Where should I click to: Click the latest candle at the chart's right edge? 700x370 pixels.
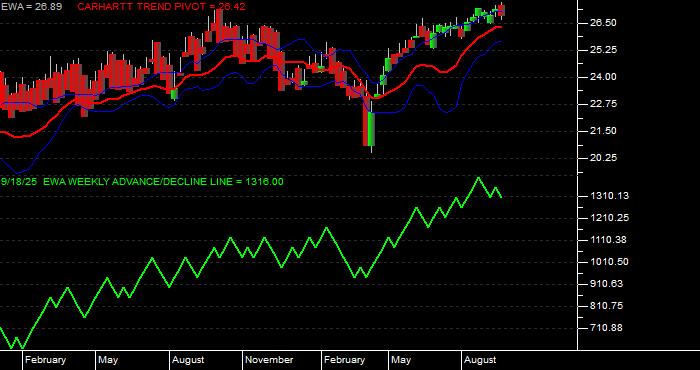click(x=501, y=11)
